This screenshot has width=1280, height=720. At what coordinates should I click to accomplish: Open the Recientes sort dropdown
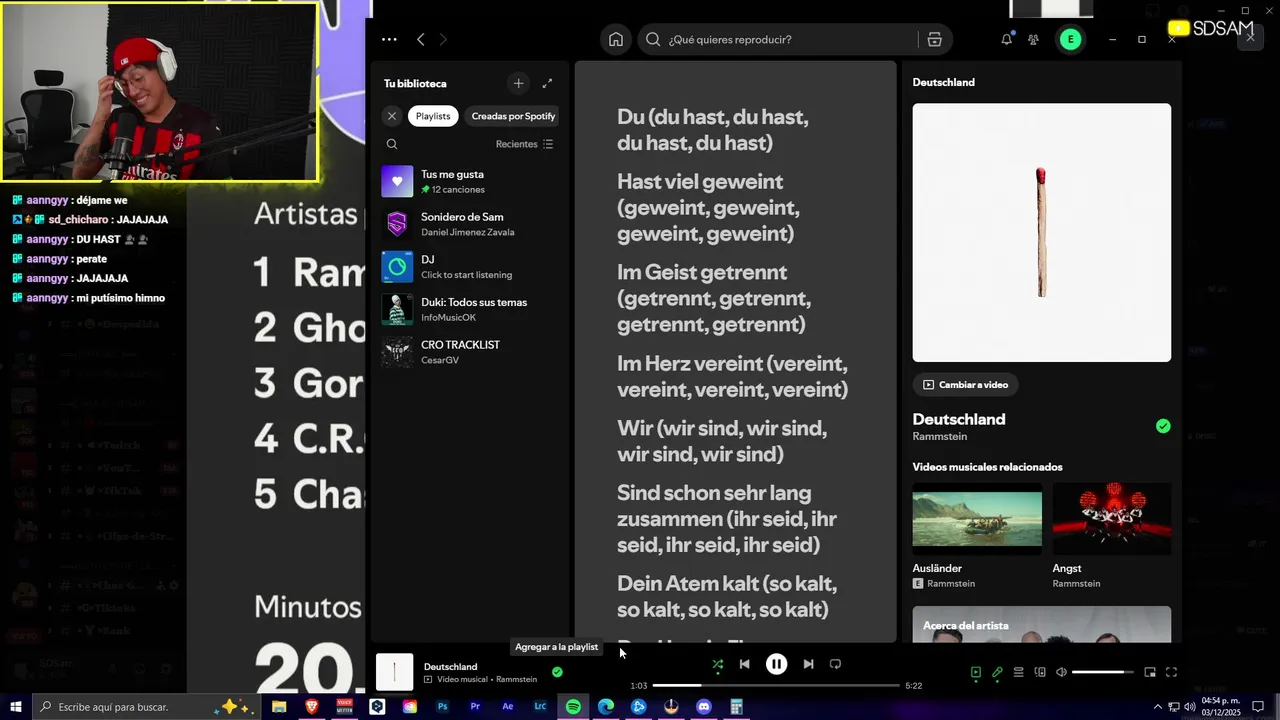pos(524,144)
